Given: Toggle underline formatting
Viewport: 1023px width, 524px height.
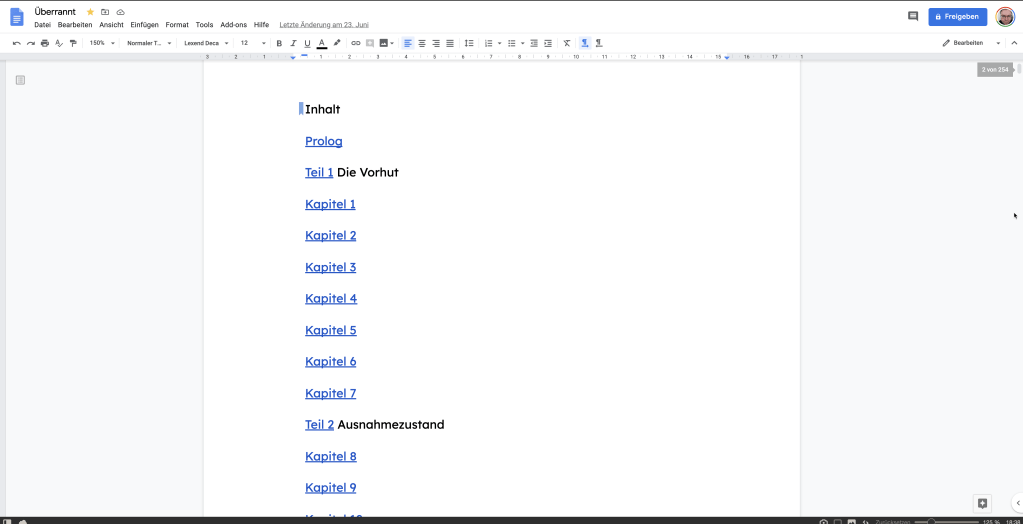Looking at the screenshot, I should (x=307, y=43).
